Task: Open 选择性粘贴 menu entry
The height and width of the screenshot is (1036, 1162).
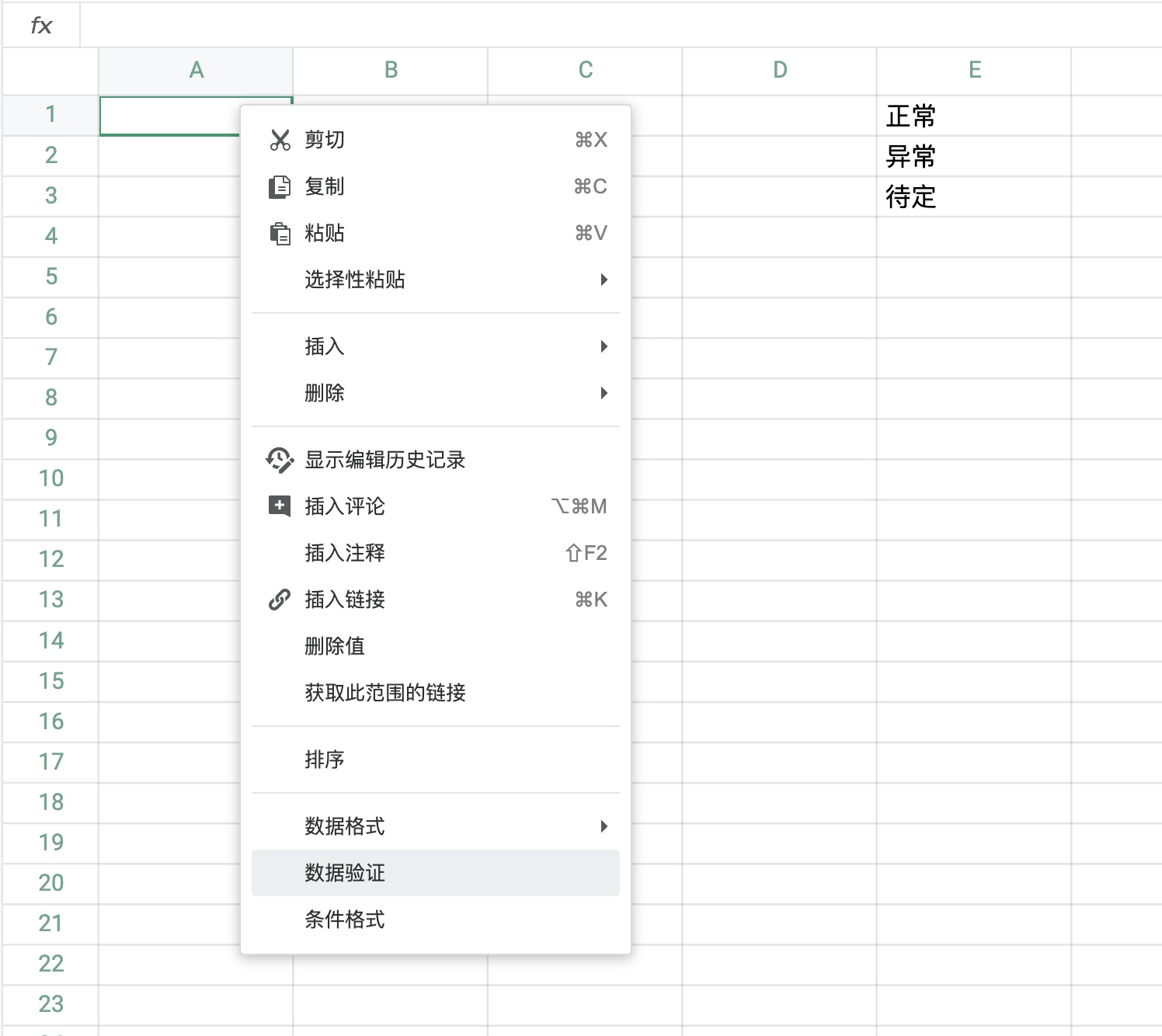Action: (x=436, y=280)
